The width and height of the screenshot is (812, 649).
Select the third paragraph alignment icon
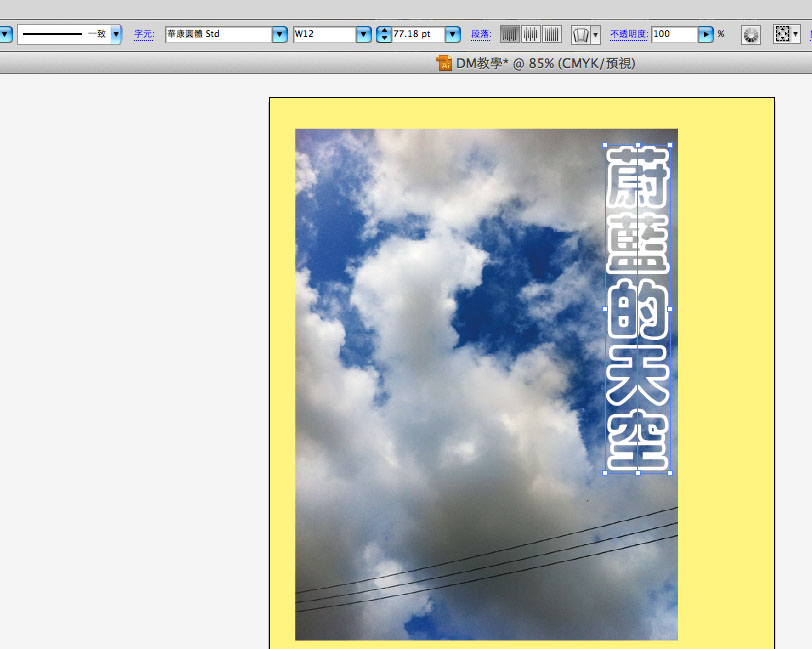pyautogui.click(x=552, y=35)
